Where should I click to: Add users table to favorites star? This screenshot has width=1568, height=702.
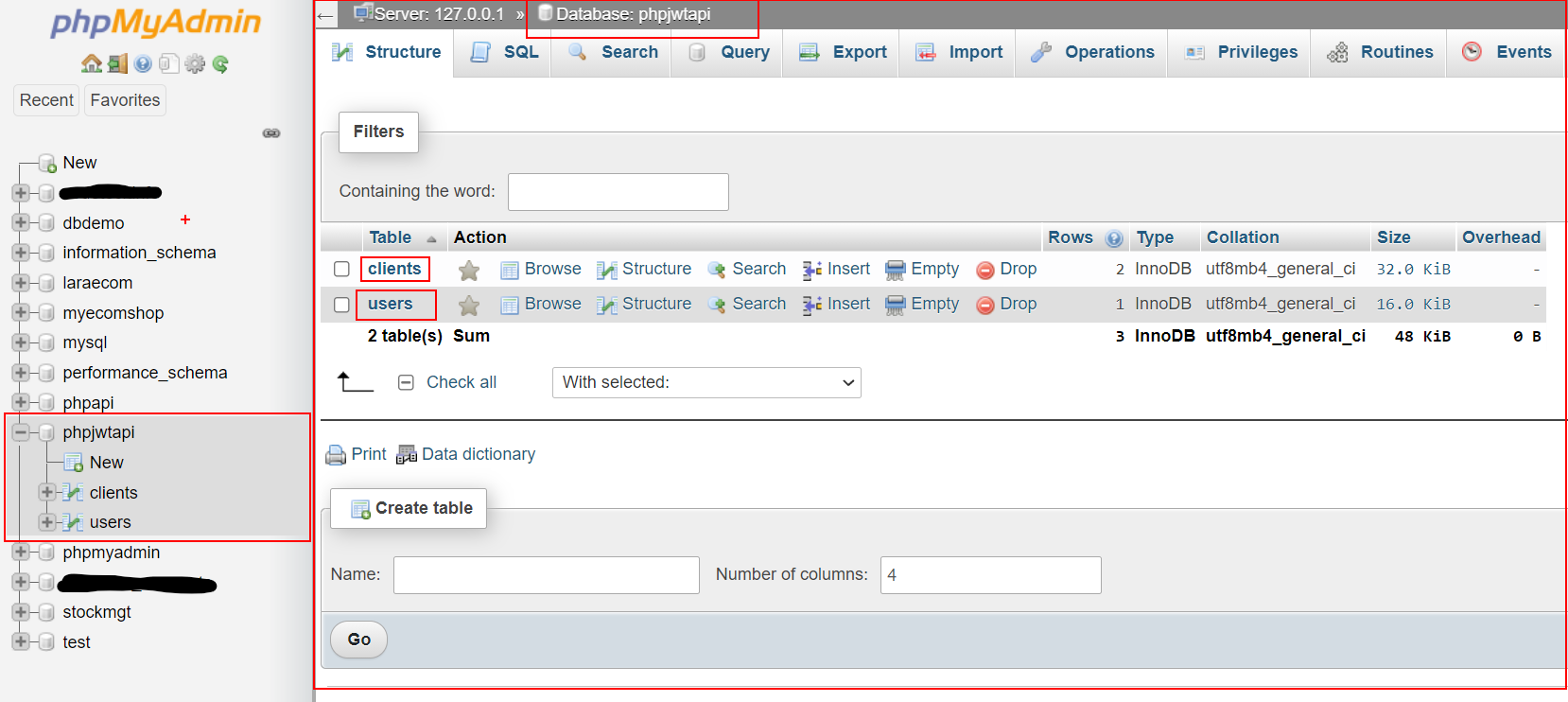tap(469, 305)
